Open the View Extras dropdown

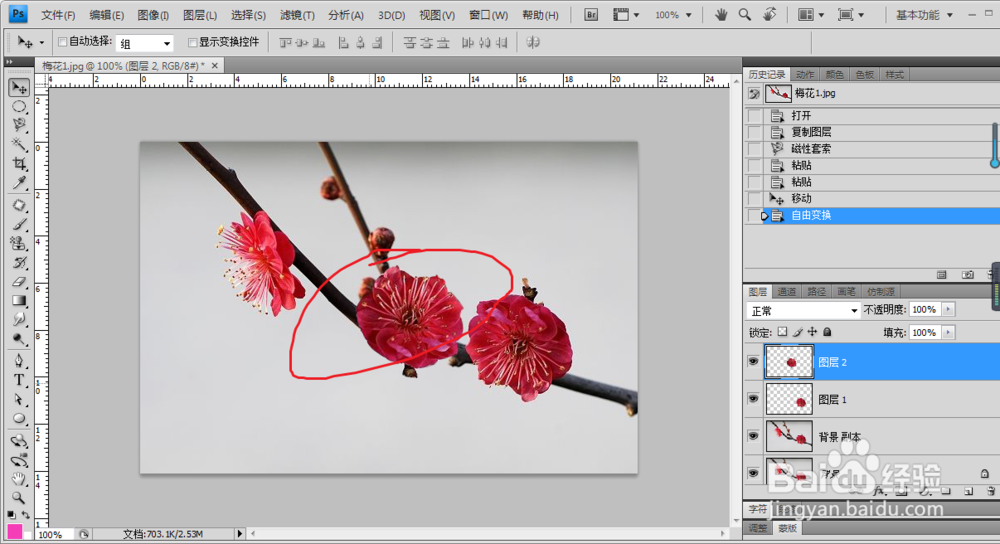[x=626, y=15]
